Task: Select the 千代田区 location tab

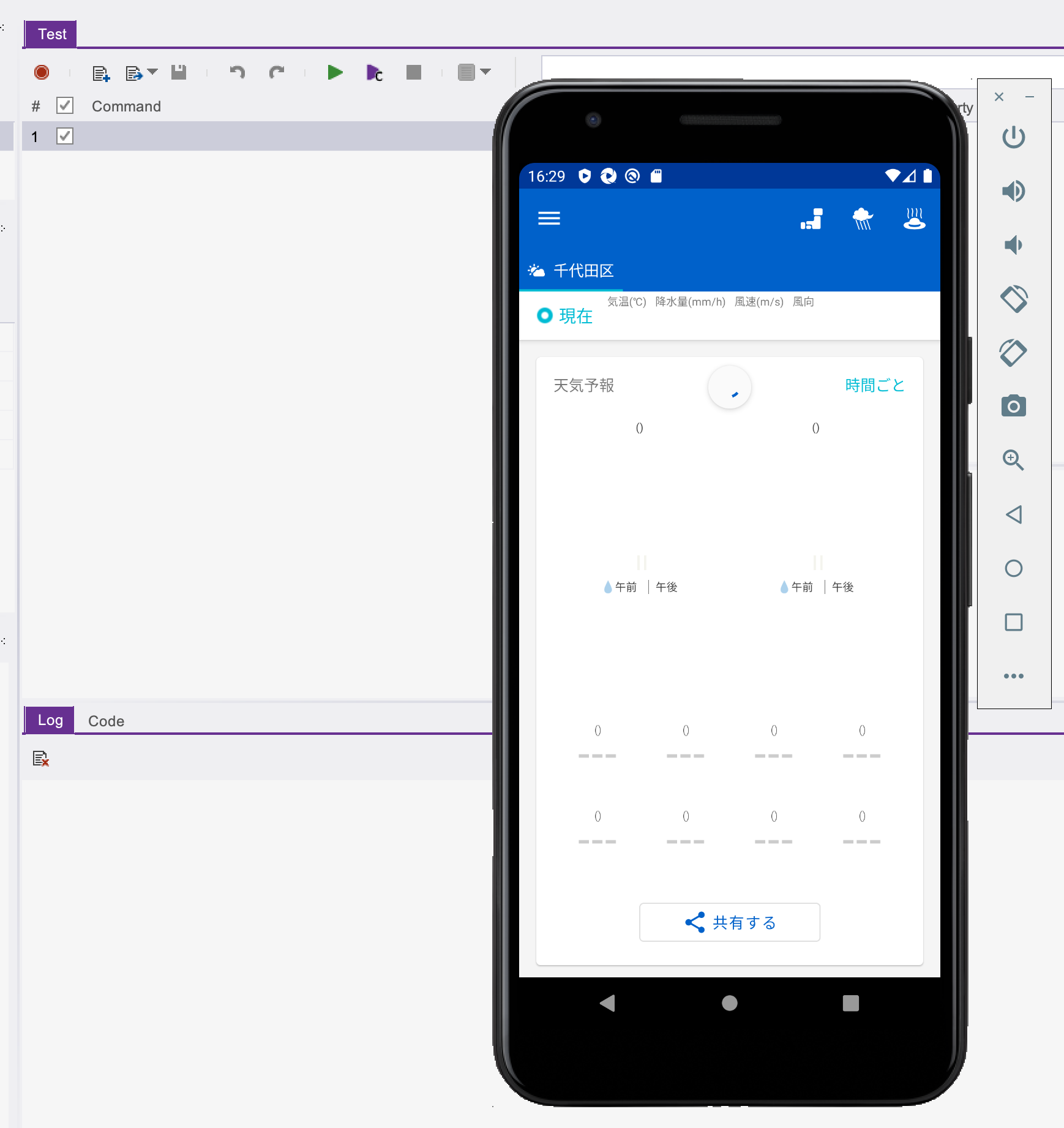Action: [571, 271]
